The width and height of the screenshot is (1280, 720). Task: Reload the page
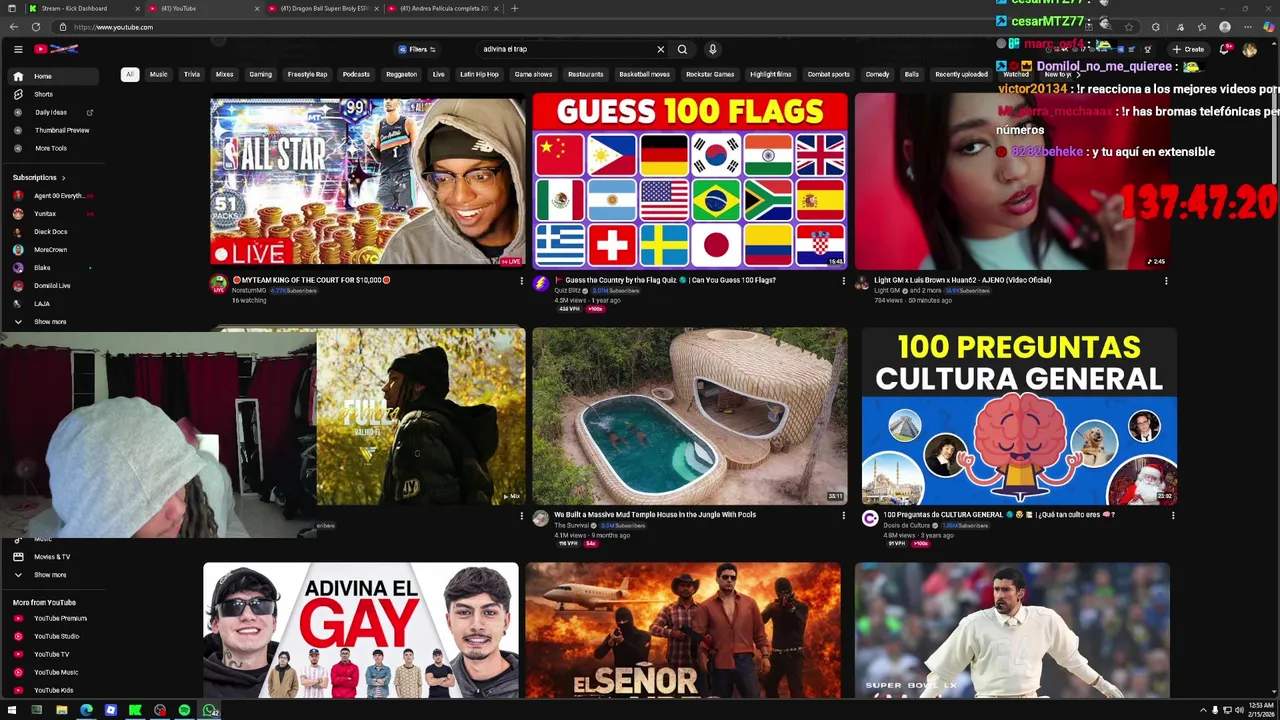[35, 27]
